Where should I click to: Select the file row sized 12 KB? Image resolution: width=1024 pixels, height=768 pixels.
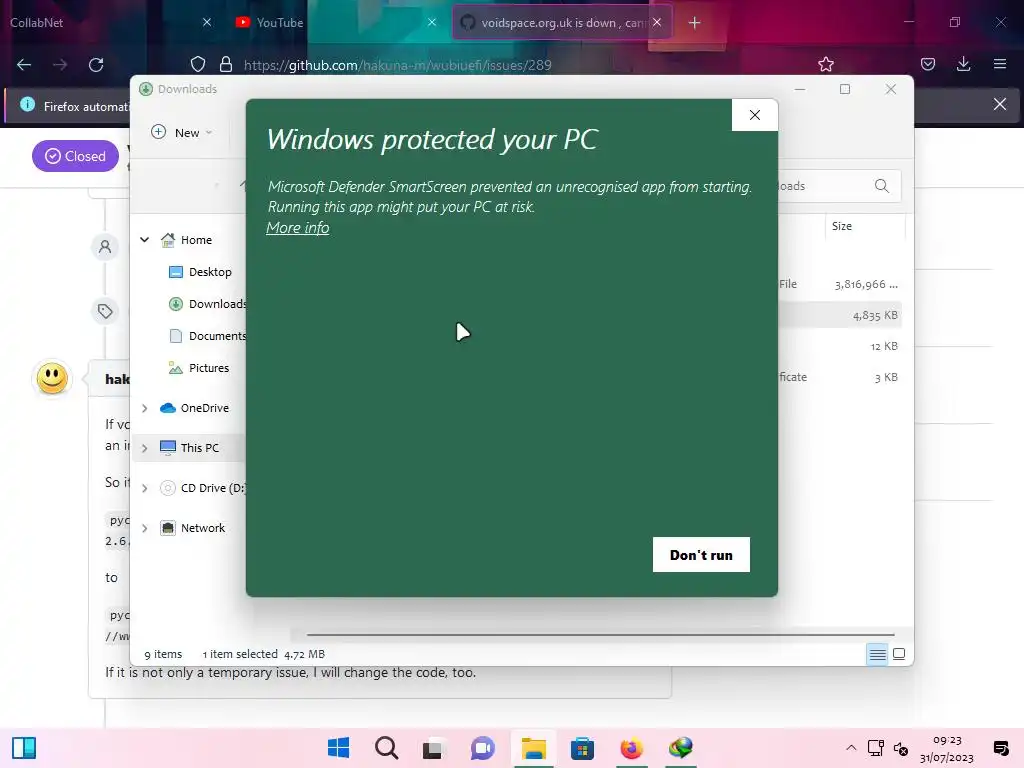click(840, 346)
